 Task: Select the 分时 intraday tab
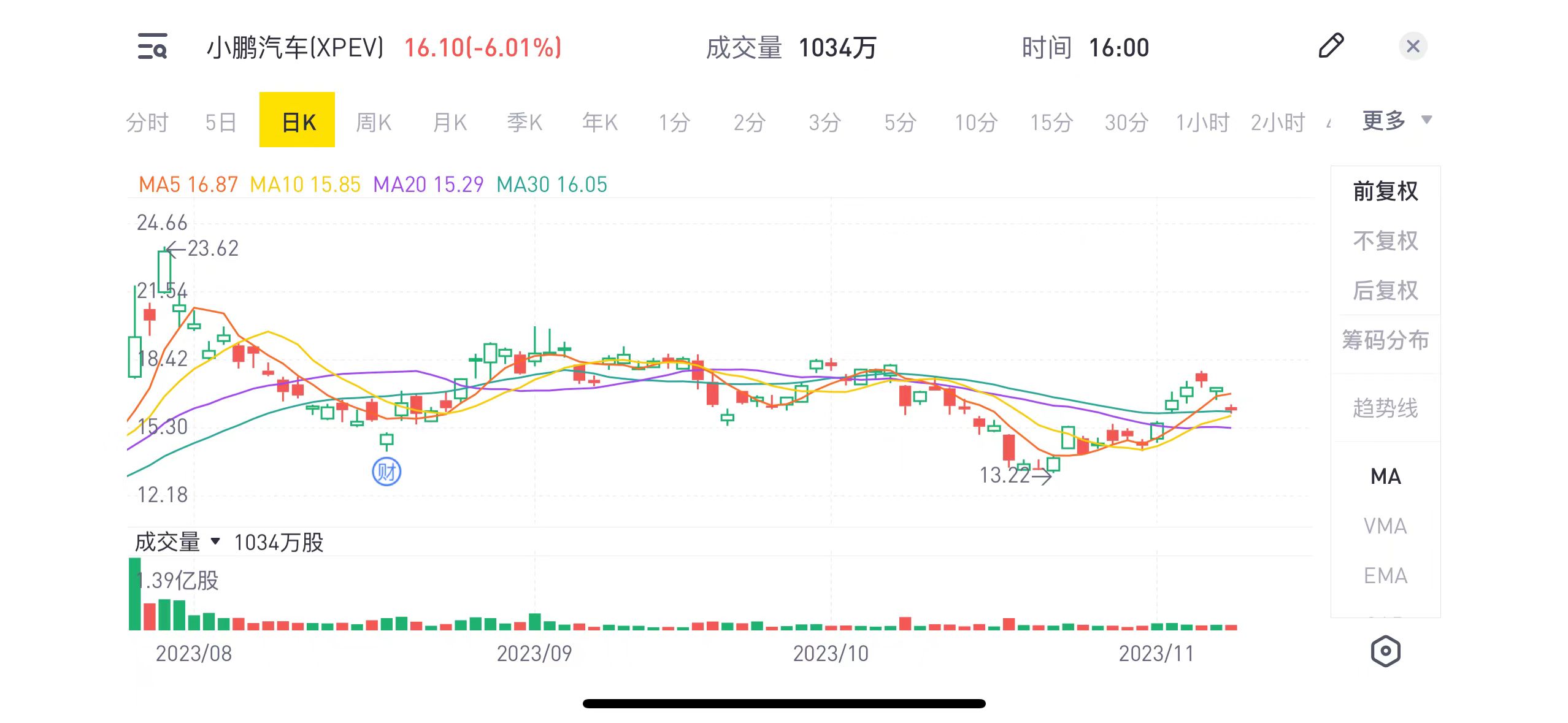click(147, 122)
